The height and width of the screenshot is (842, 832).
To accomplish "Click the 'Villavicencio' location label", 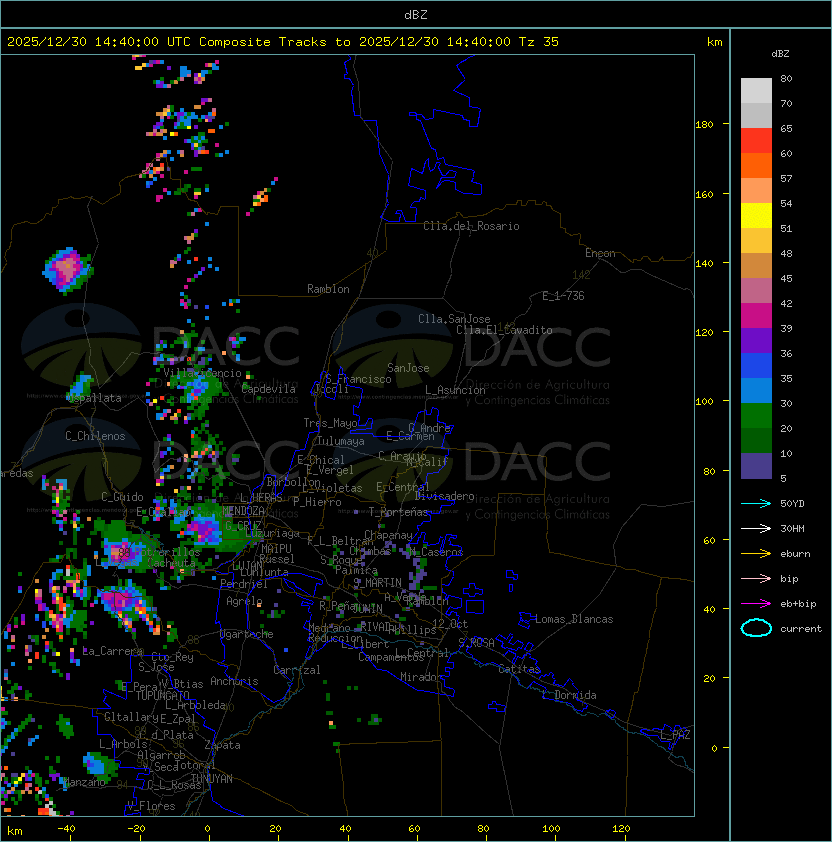I will coord(202,373).
